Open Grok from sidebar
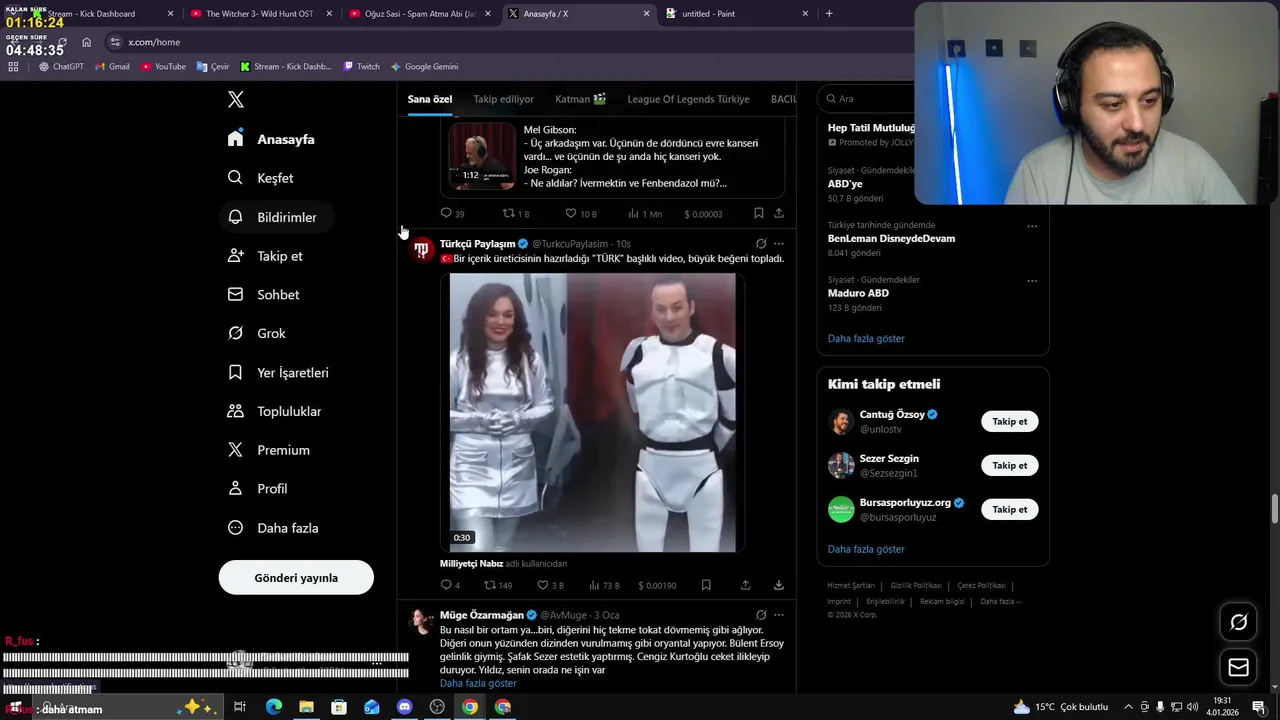The image size is (1280, 720). (x=257, y=333)
